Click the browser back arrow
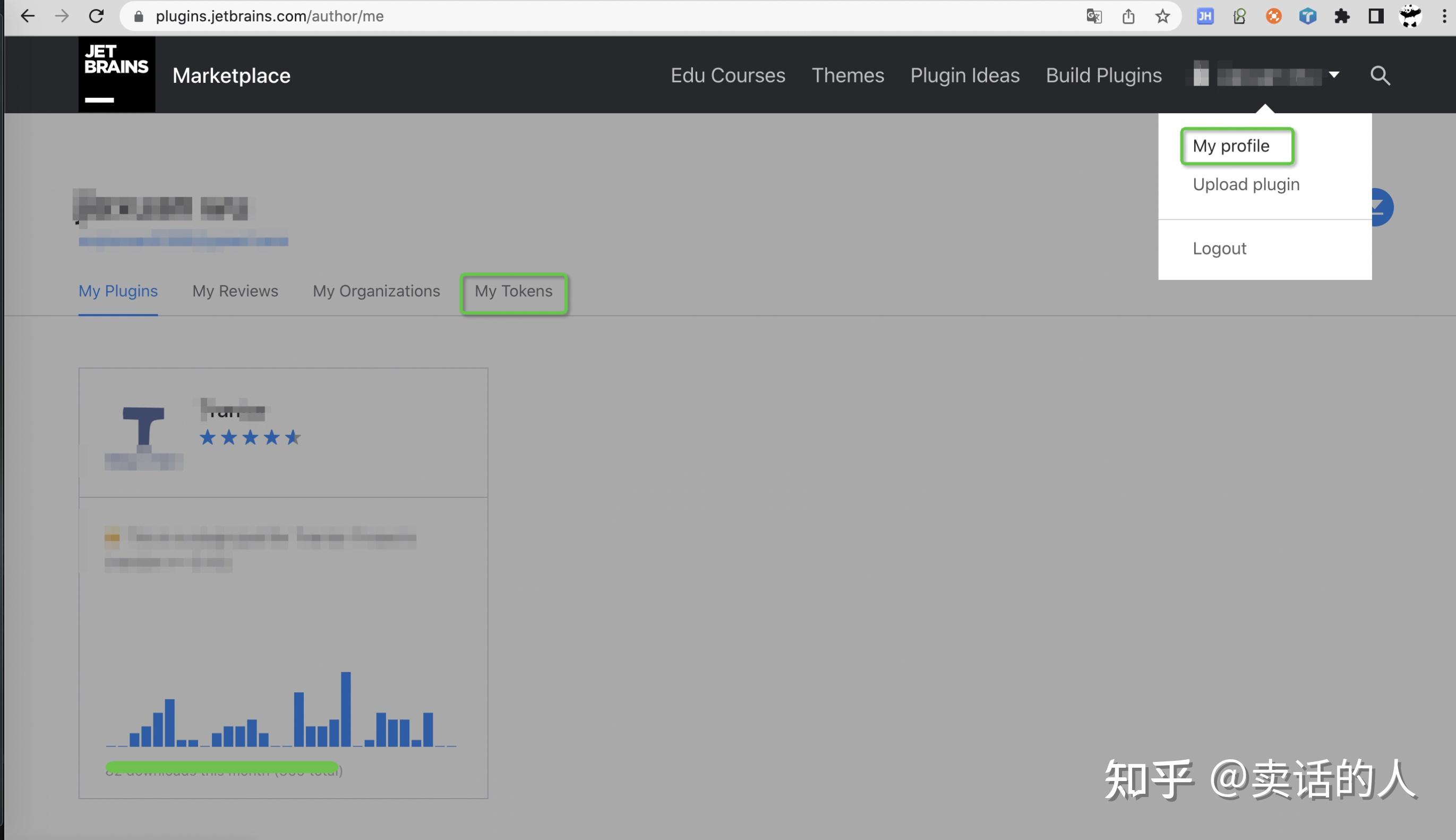Viewport: 1456px width, 840px height. click(x=27, y=16)
